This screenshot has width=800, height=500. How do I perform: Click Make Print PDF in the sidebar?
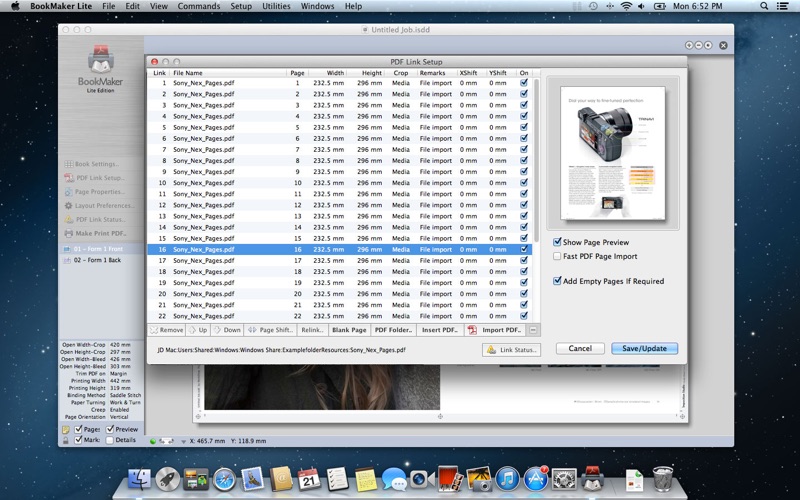[68, 233]
